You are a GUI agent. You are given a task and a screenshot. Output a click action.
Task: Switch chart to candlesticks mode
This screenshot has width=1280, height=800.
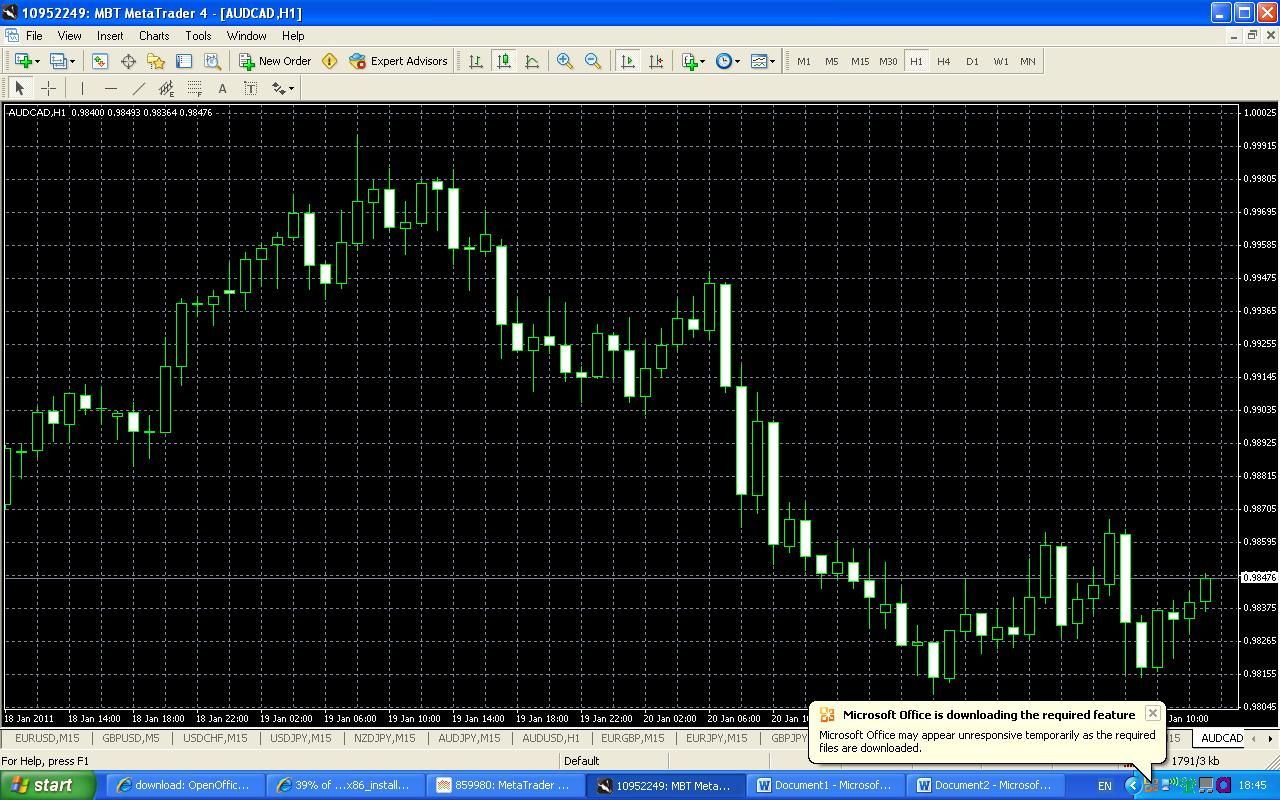point(504,61)
